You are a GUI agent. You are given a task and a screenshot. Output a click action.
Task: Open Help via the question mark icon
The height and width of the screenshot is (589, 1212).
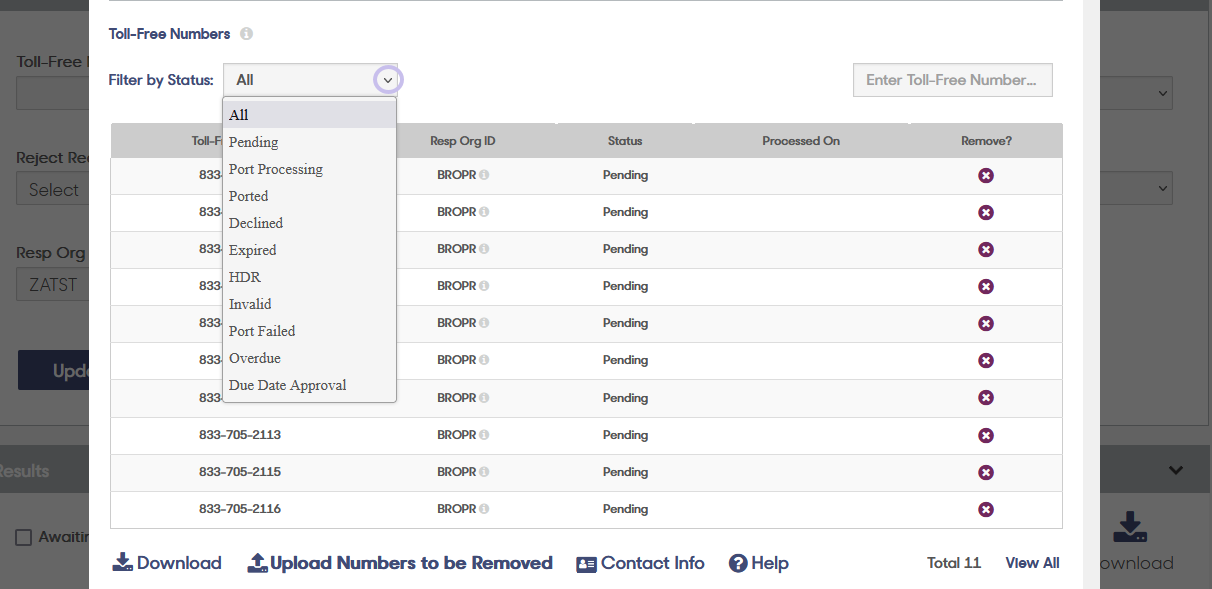pos(737,563)
